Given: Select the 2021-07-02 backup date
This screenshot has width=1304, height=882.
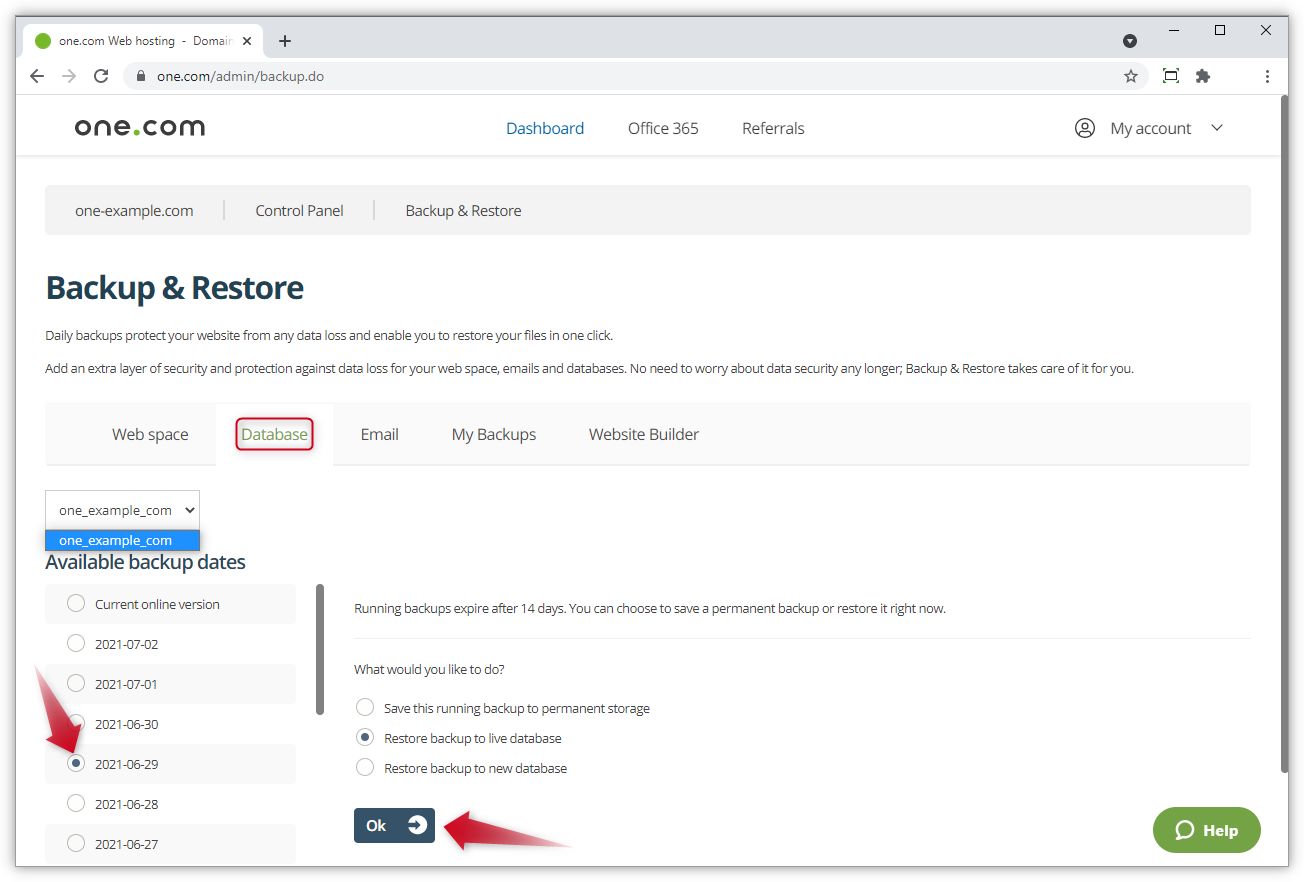Looking at the screenshot, I should (x=76, y=643).
